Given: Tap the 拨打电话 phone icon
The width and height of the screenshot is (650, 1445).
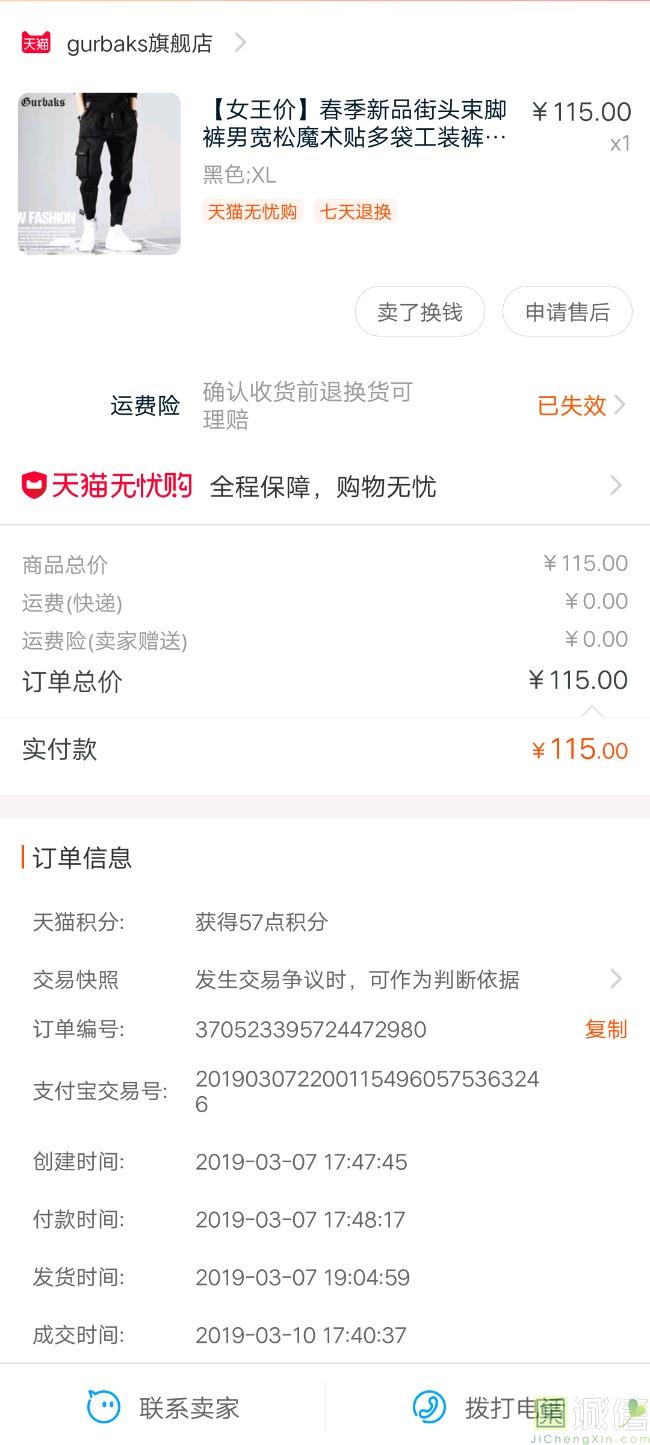Looking at the screenshot, I should tap(429, 1407).
